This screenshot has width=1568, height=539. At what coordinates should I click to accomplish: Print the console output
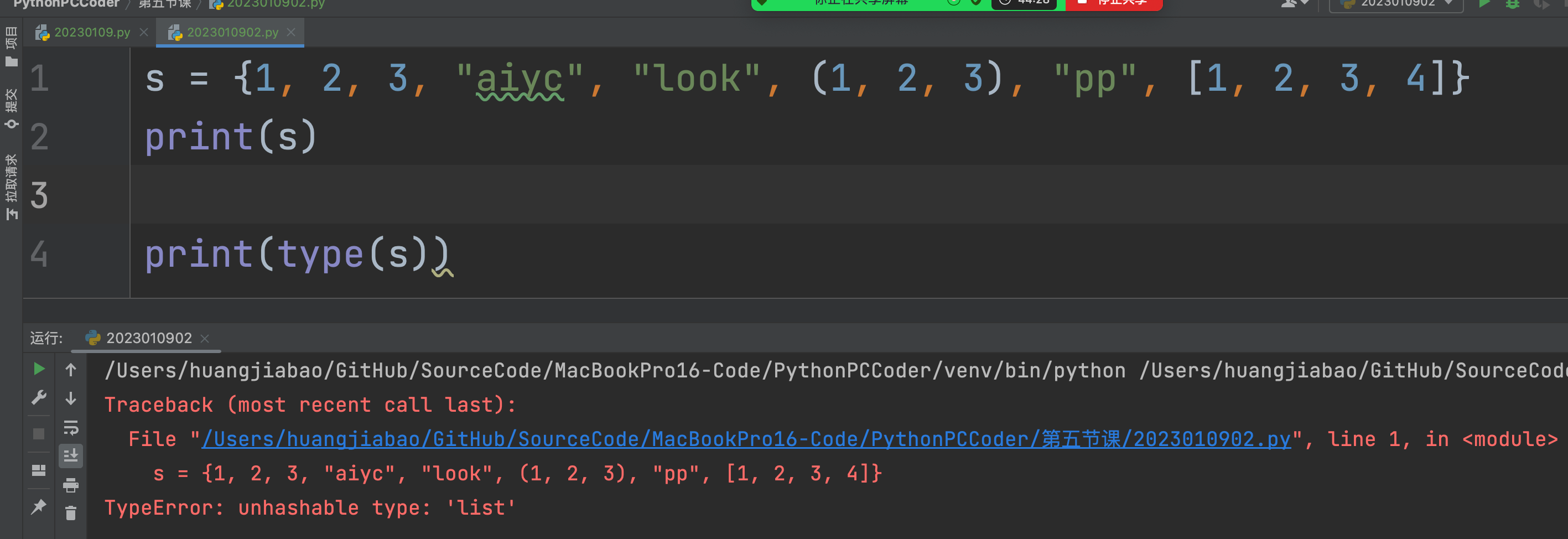tap(71, 485)
